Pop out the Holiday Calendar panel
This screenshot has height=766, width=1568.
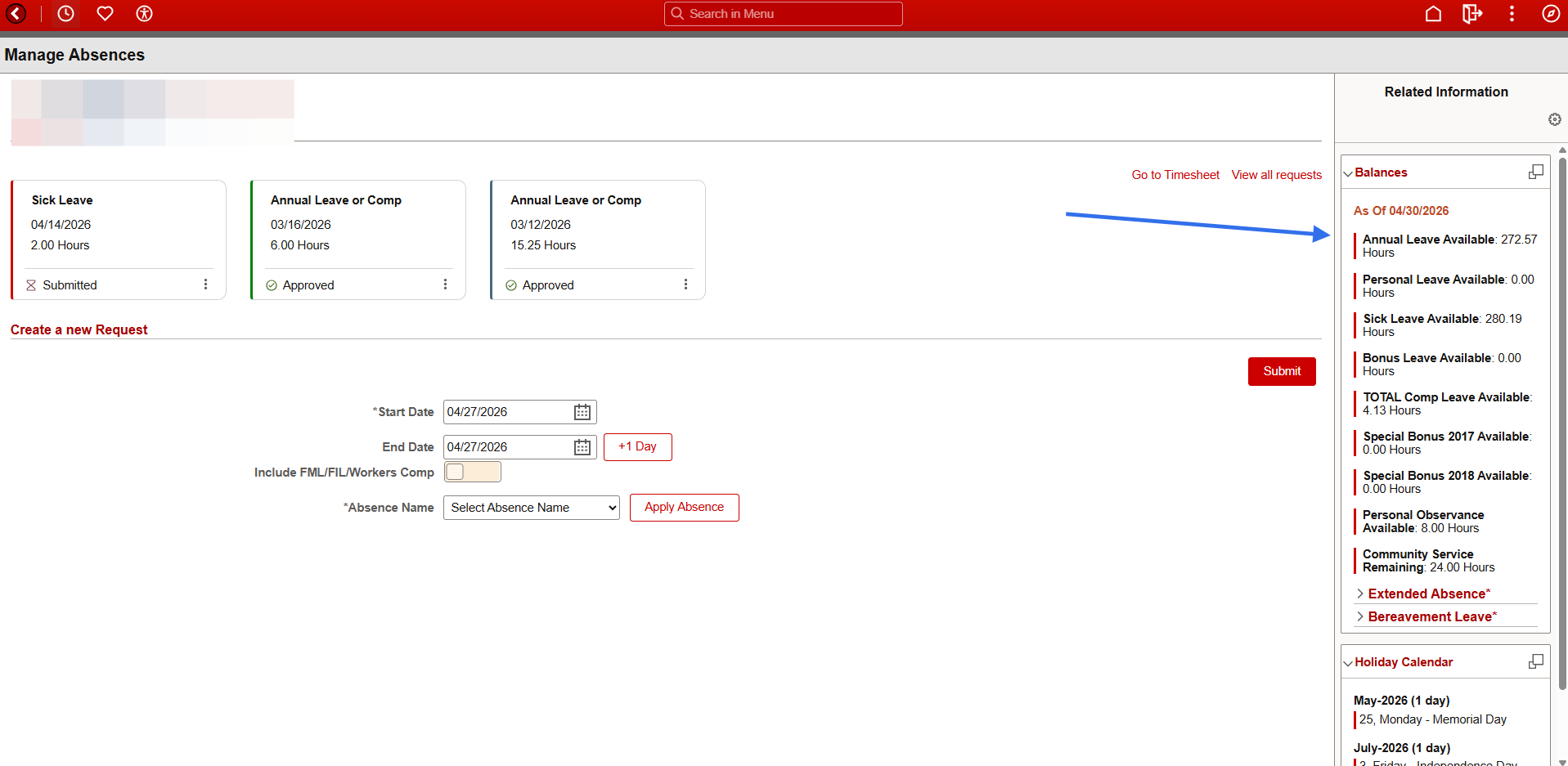(x=1536, y=661)
